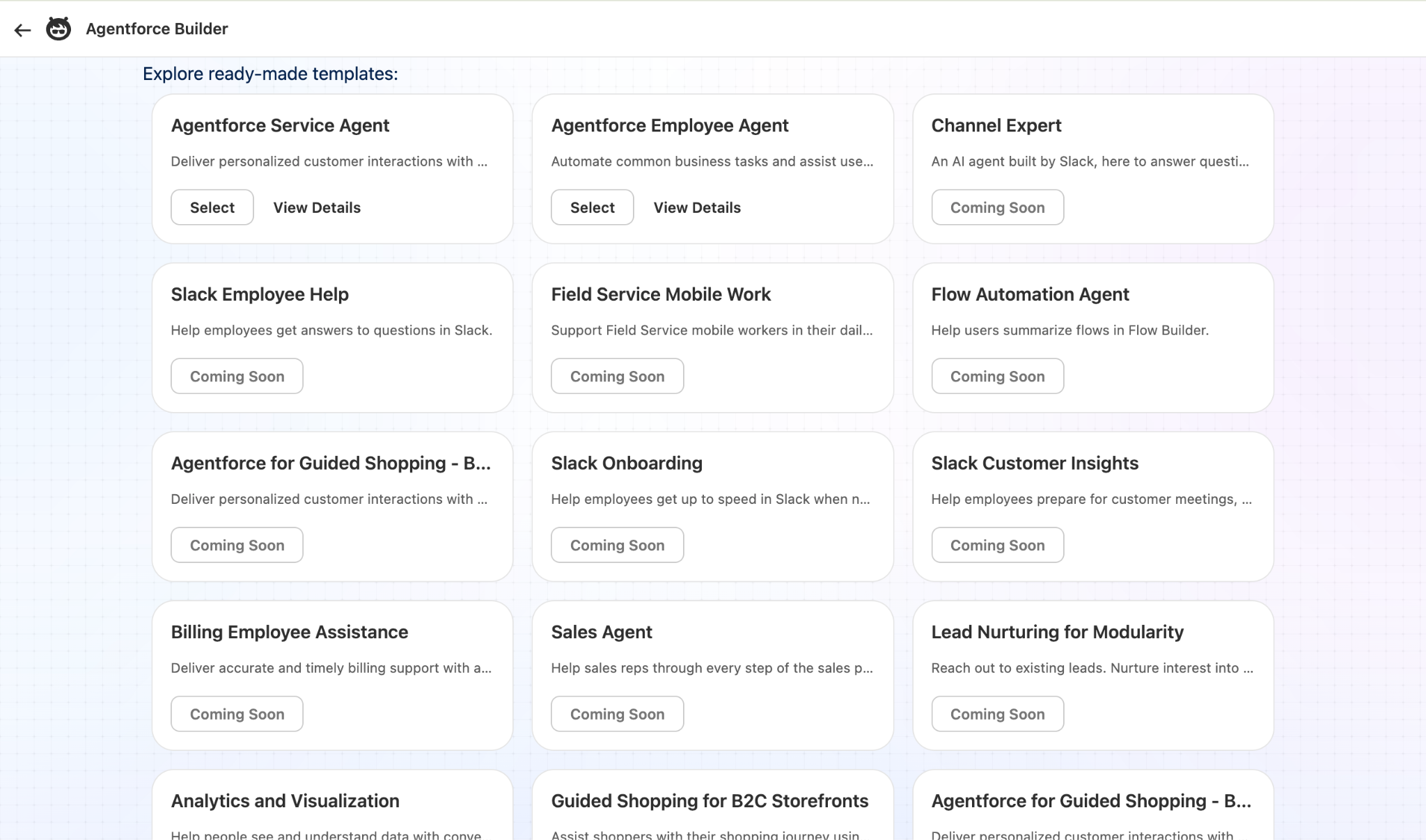Click the 'Analytics and Visualization' card title
Image resolution: width=1426 pixels, height=840 pixels.
click(x=285, y=801)
